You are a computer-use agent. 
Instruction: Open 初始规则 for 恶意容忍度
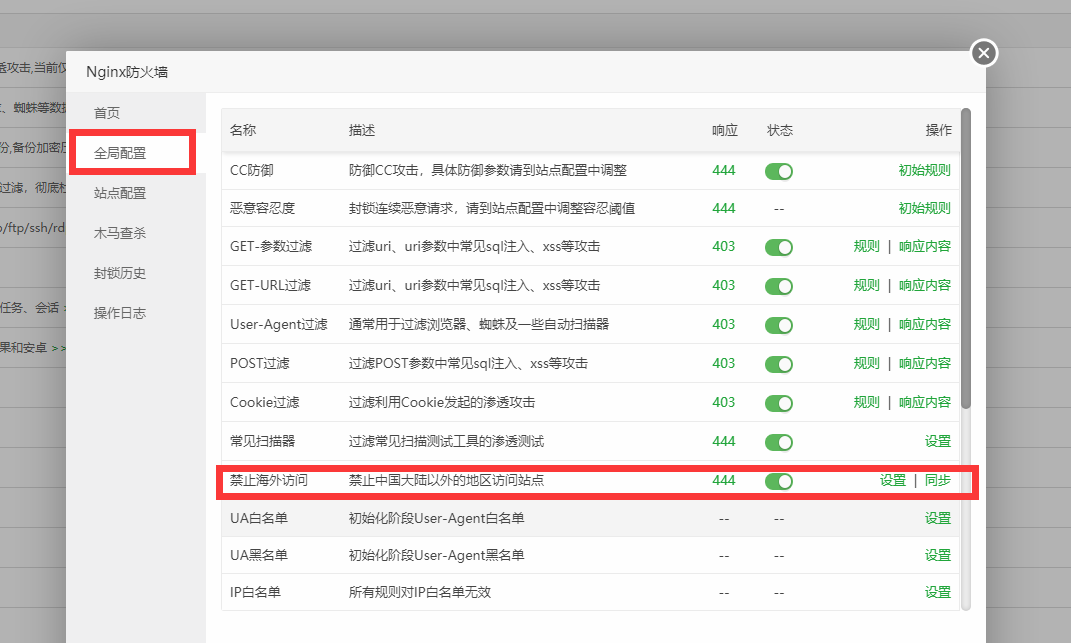tap(924, 208)
